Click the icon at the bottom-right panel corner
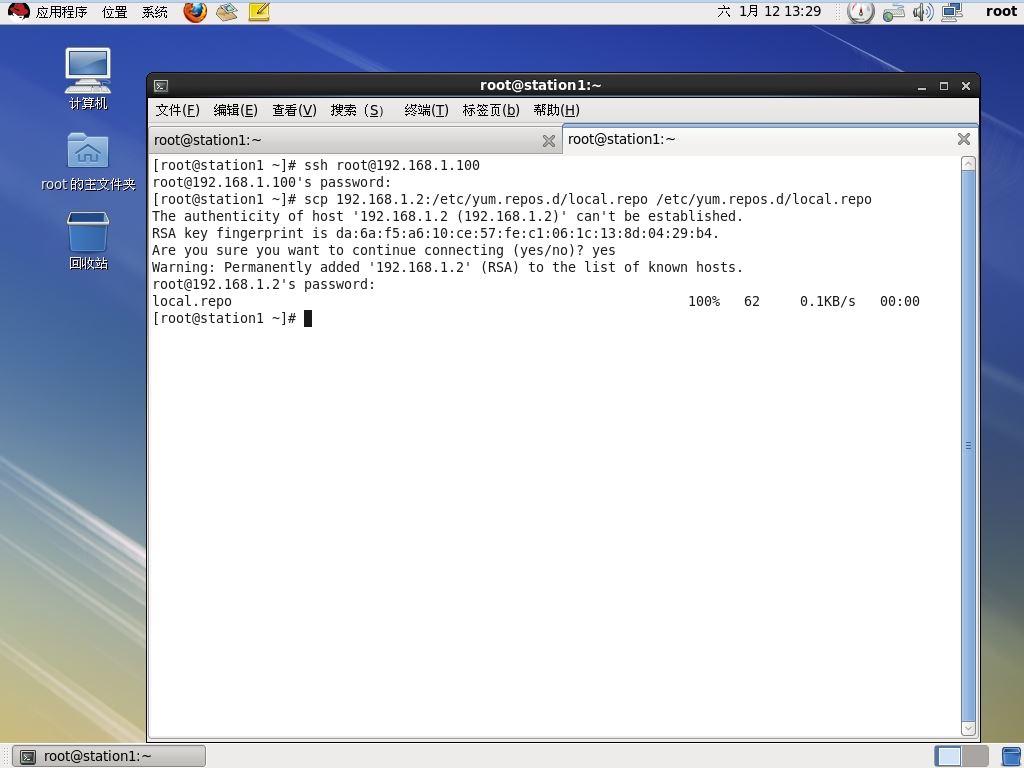 click(x=1013, y=756)
